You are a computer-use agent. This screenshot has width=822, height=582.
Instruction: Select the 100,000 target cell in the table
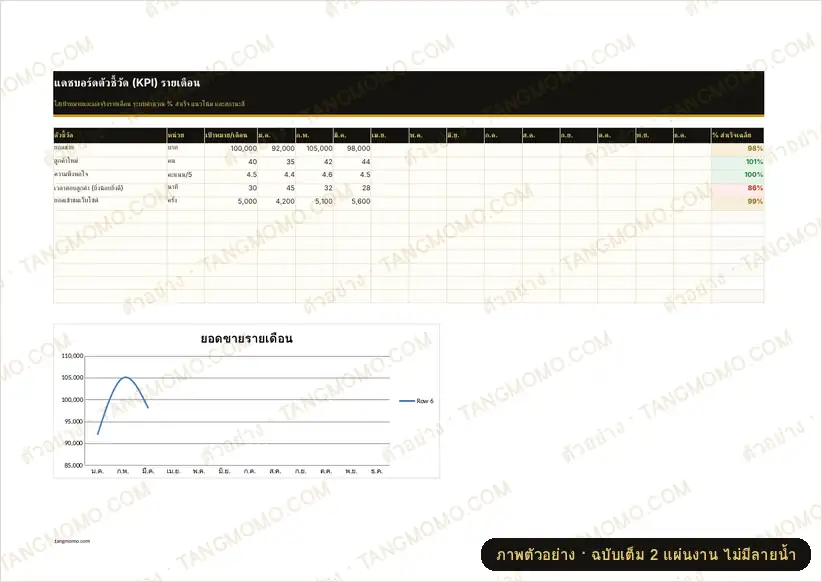(231, 149)
